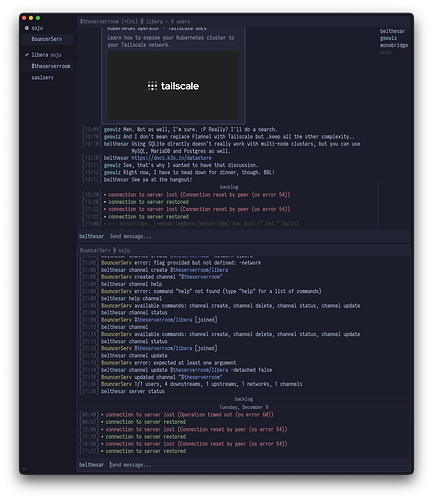
Task: Click geewiz nick on the 13:09 message
Action: tap(112, 129)
